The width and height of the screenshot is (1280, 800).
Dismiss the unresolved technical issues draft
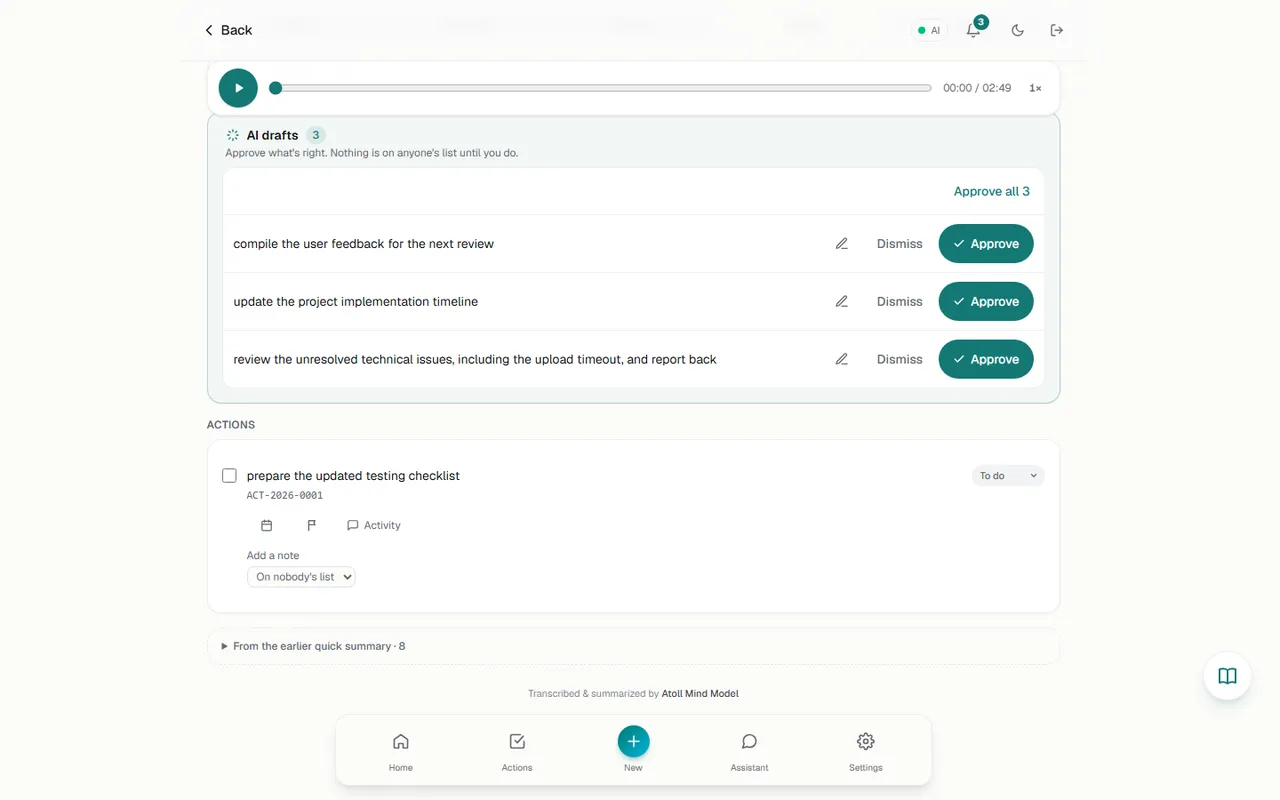point(900,360)
